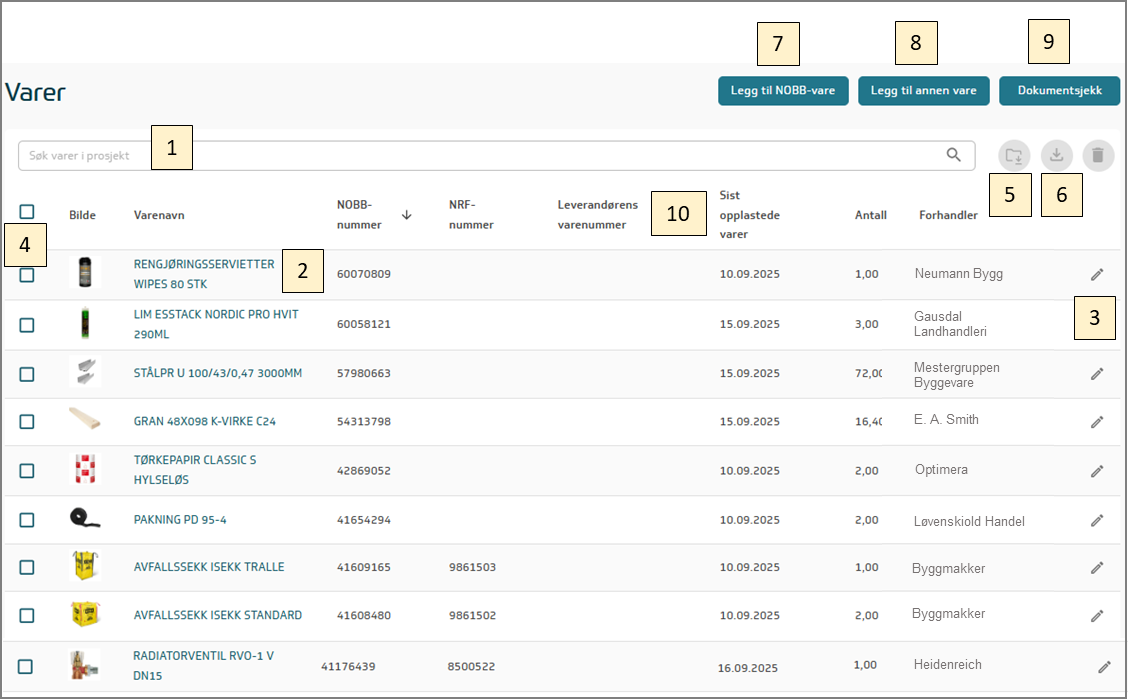The image size is (1128, 699).
Task: Click edit pencil for Tørkepapir Classic row
Action: tap(1097, 471)
